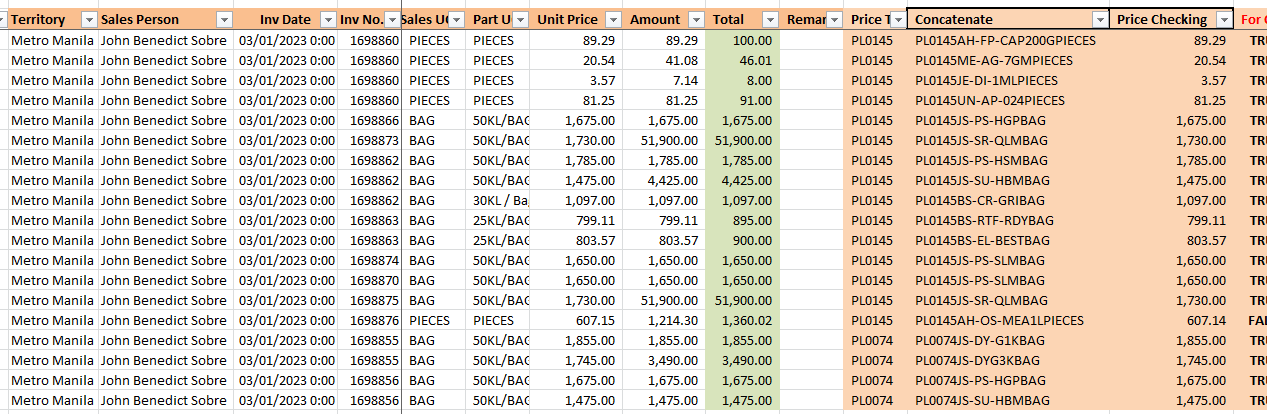This screenshot has height=414, width=1267.
Task: Open the Concatenate column filter dropdown
Action: click(x=1100, y=20)
